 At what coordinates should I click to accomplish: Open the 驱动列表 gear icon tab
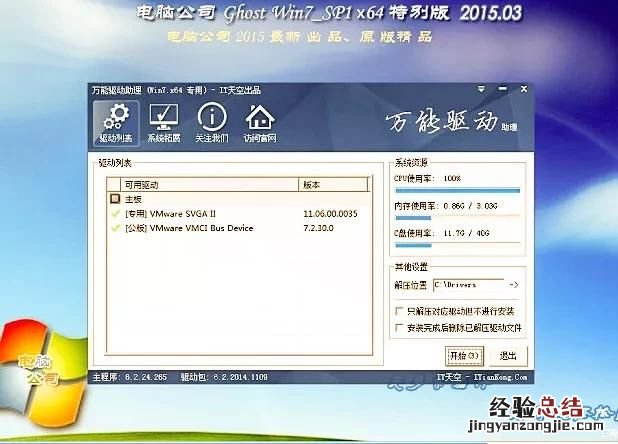click(x=116, y=123)
